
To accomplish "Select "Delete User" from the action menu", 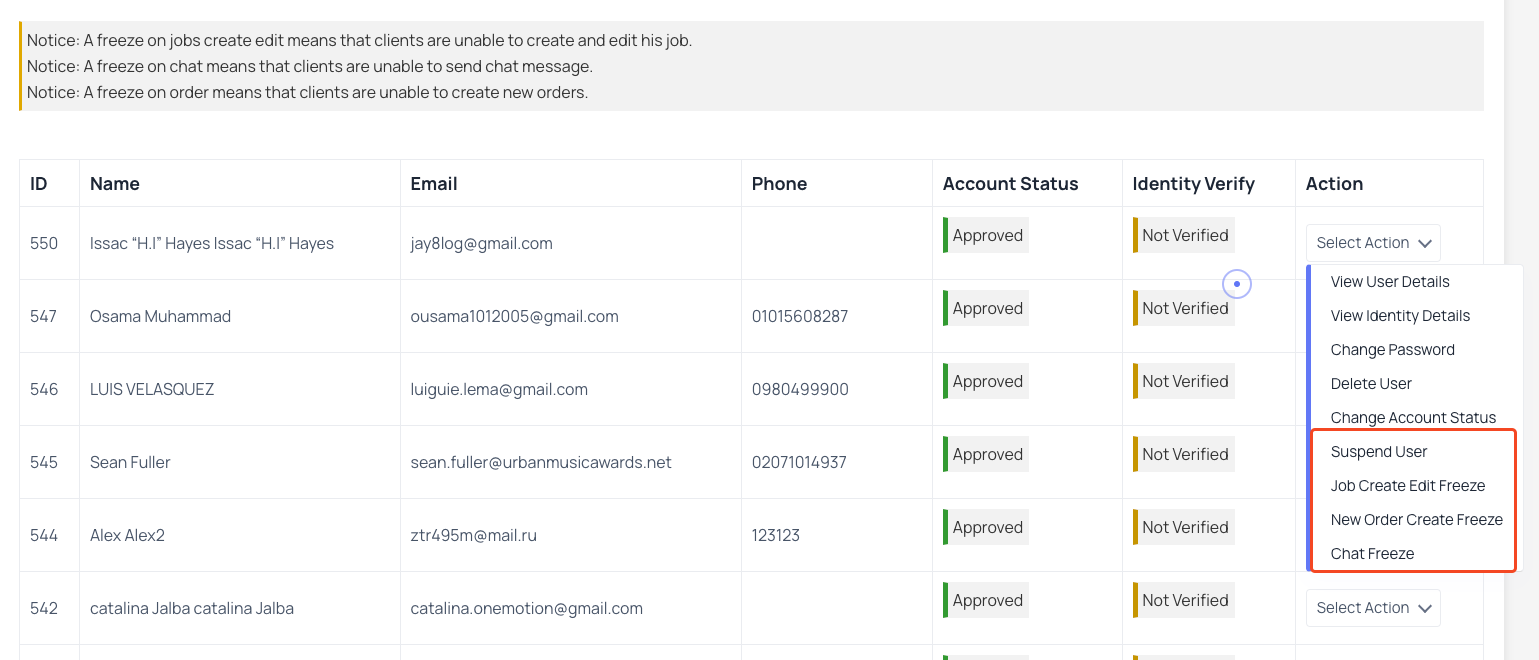I will pos(1371,383).
